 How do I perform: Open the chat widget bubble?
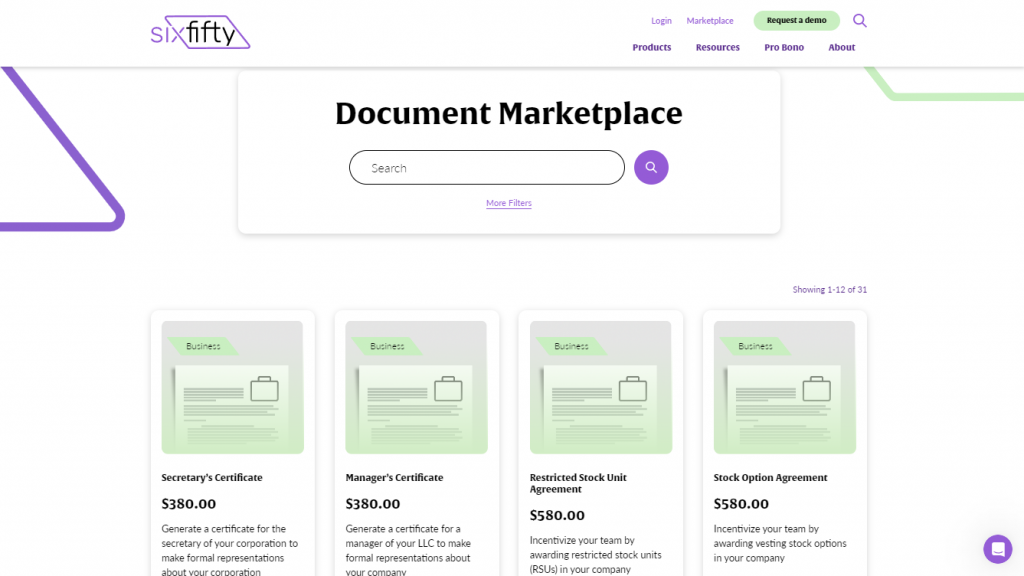pos(997,549)
